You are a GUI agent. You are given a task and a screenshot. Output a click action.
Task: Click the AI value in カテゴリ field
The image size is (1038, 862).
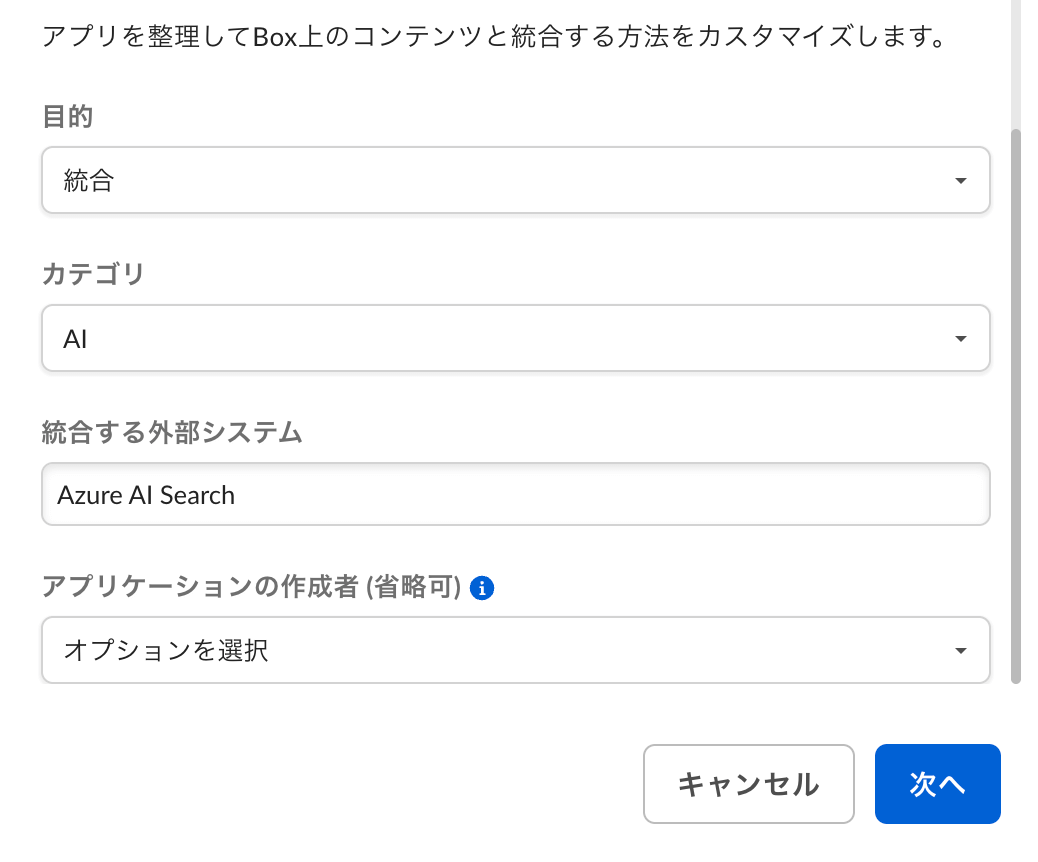[x=76, y=339]
